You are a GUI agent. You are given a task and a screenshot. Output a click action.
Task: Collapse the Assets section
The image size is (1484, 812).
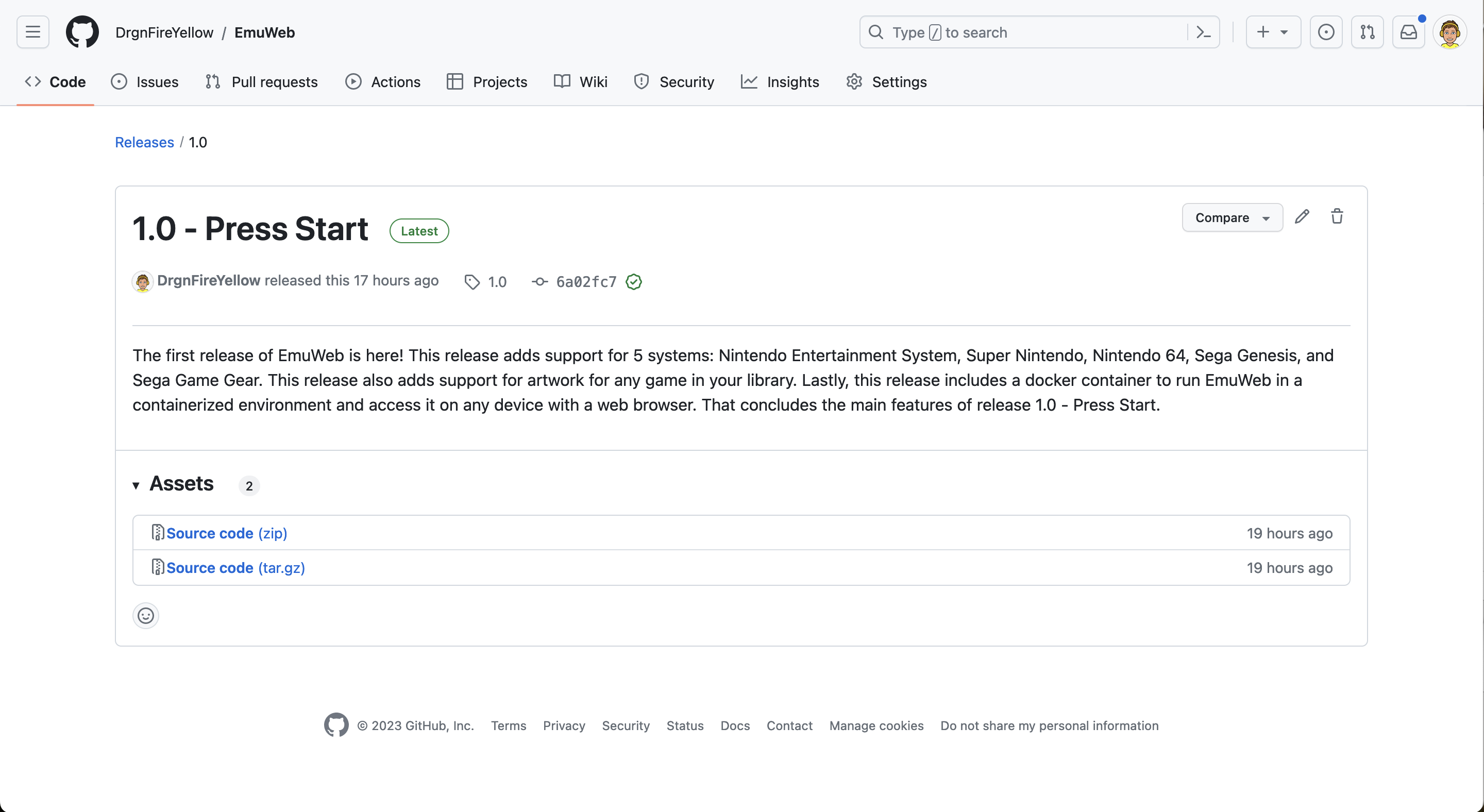tap(174, 484)
